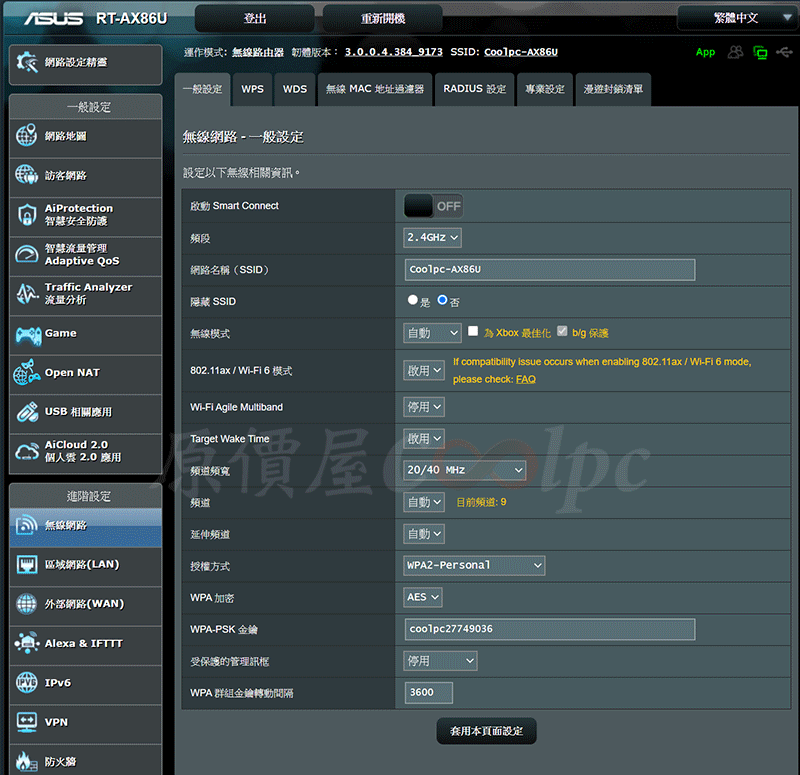Switch to the WPS tab
800x775 pixels.
click(252, 89)
